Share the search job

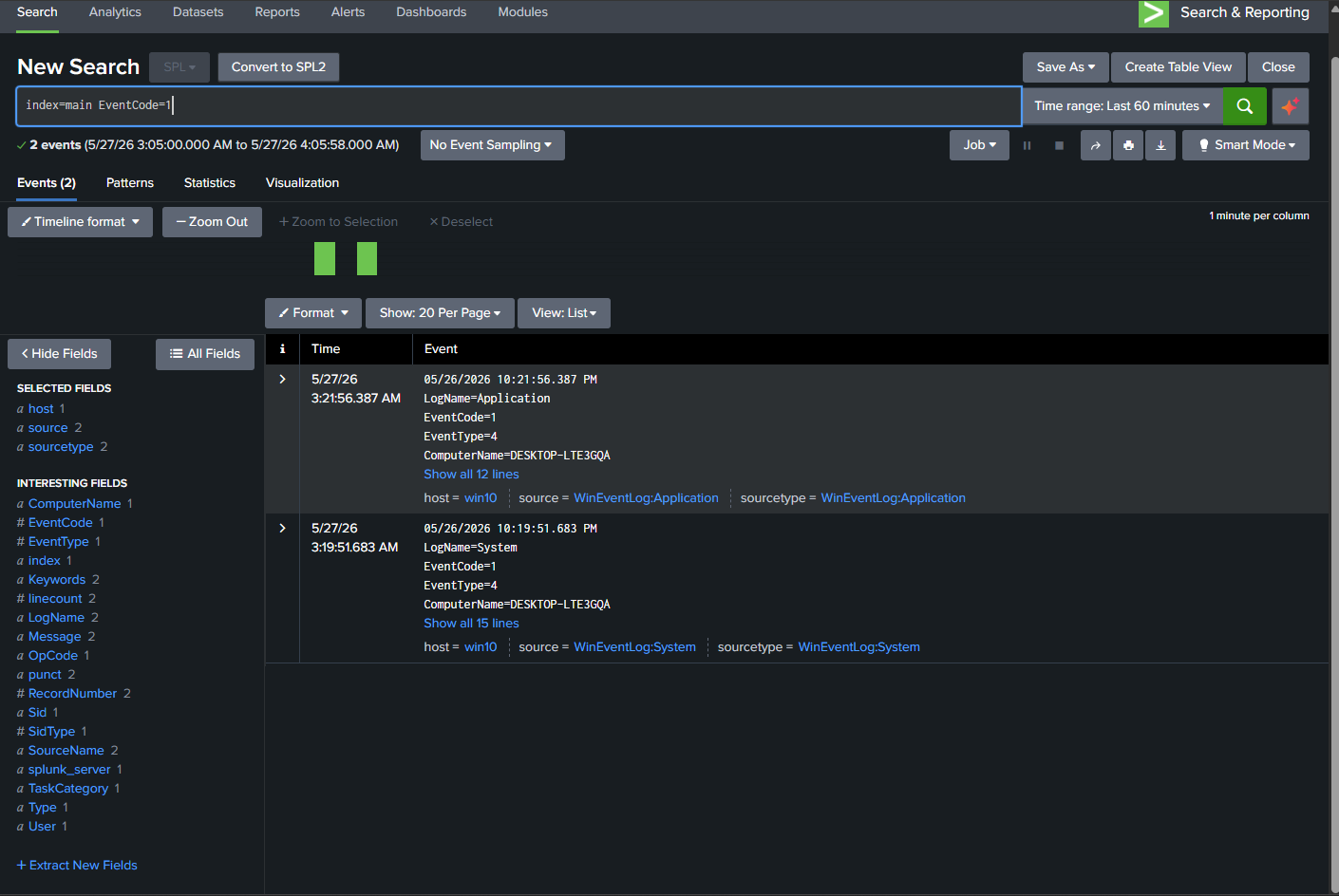pos(1095,145)
